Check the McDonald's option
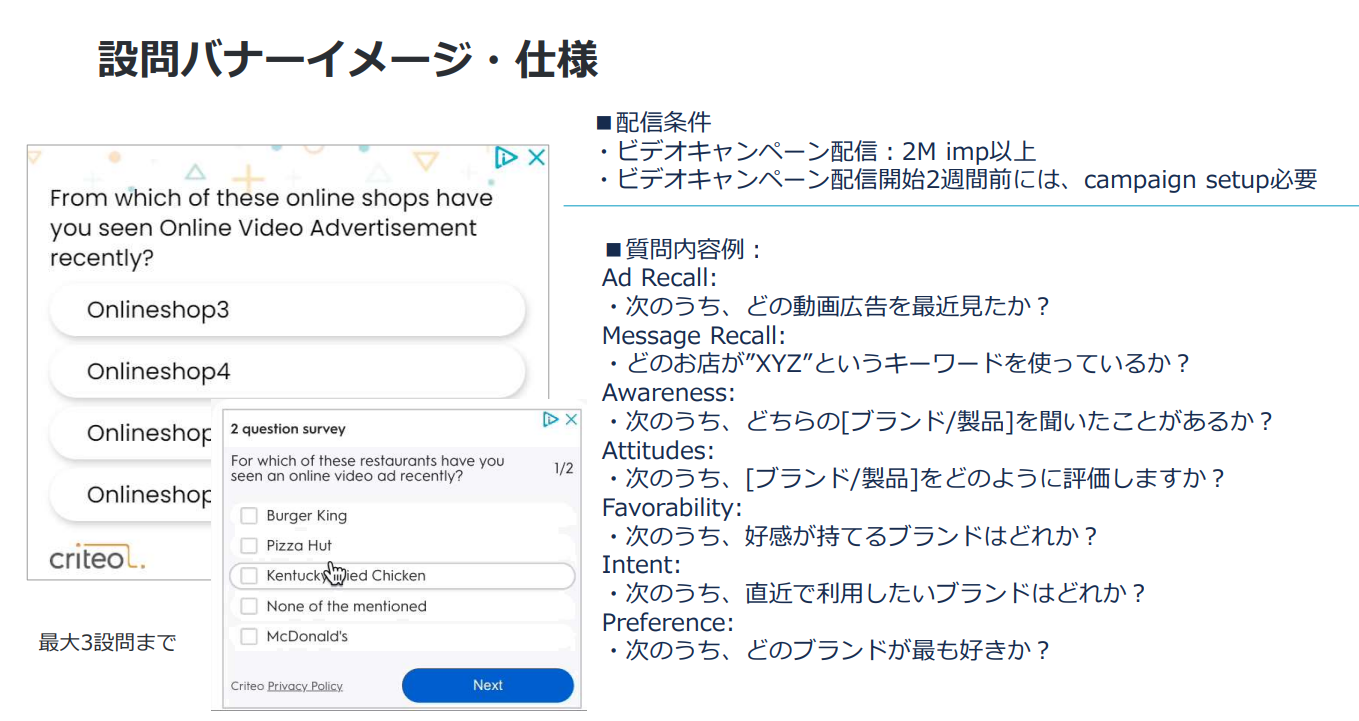1359x721 pixels. pos(249,636)
